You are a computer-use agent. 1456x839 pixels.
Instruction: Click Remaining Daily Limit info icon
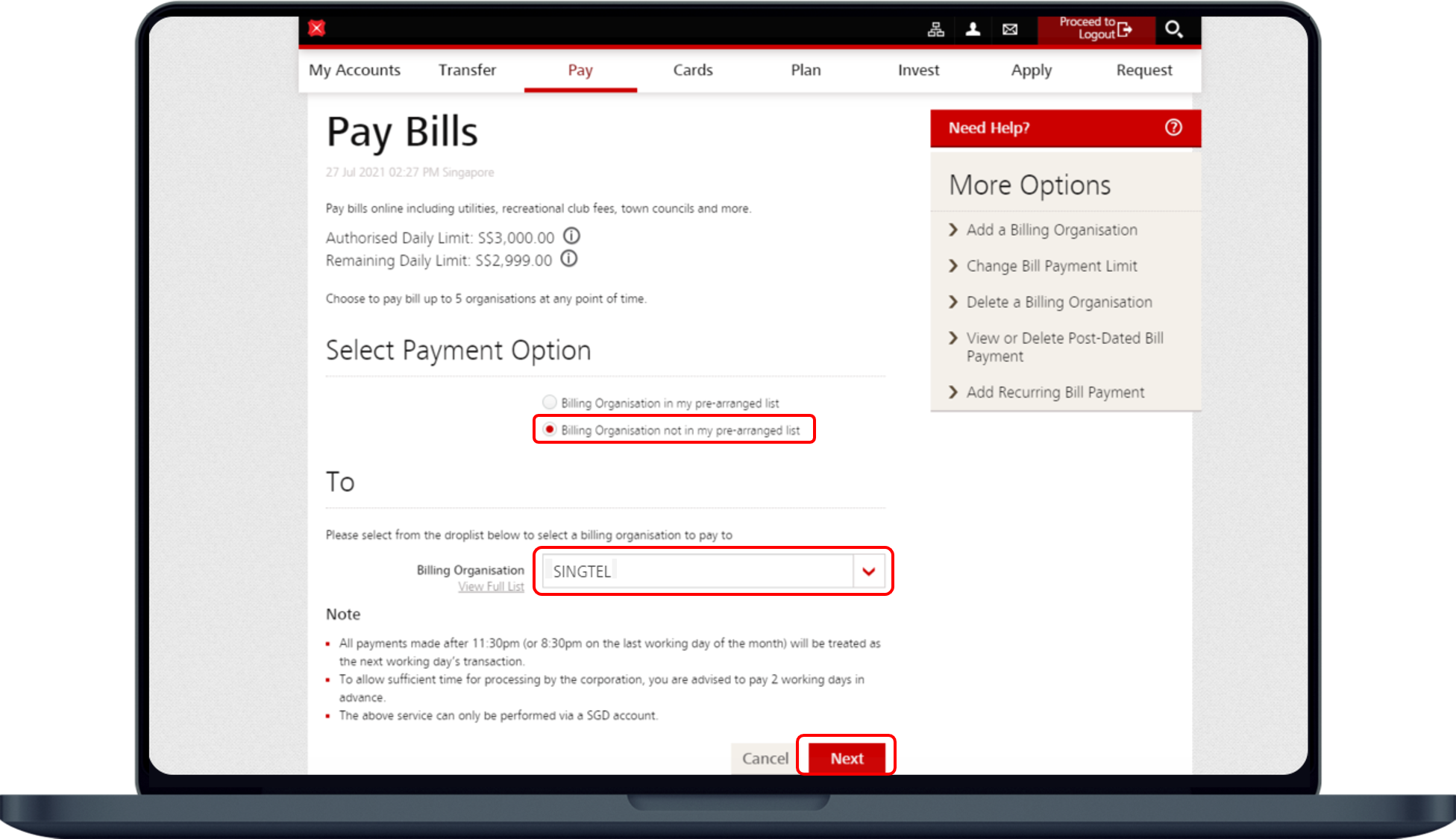(x=569, y=259)
